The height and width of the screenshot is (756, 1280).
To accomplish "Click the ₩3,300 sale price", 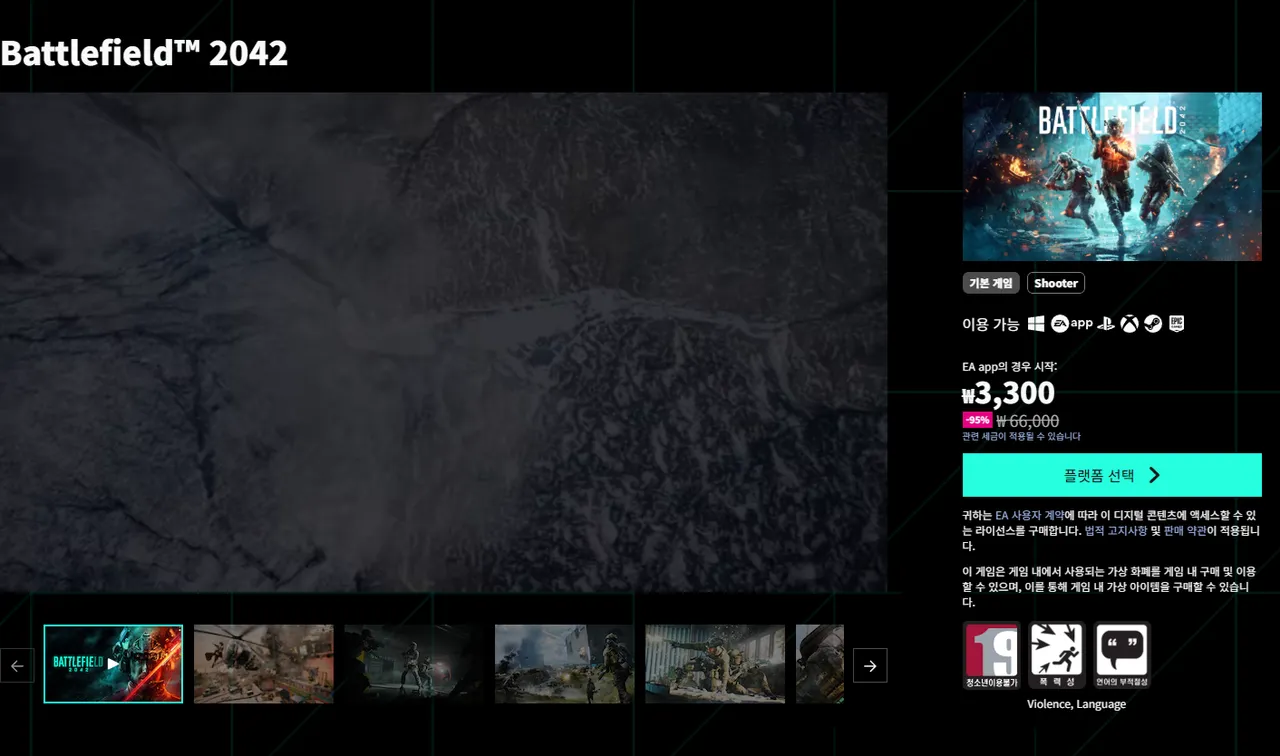I will pyautogui.click(x=1008, y=393).
